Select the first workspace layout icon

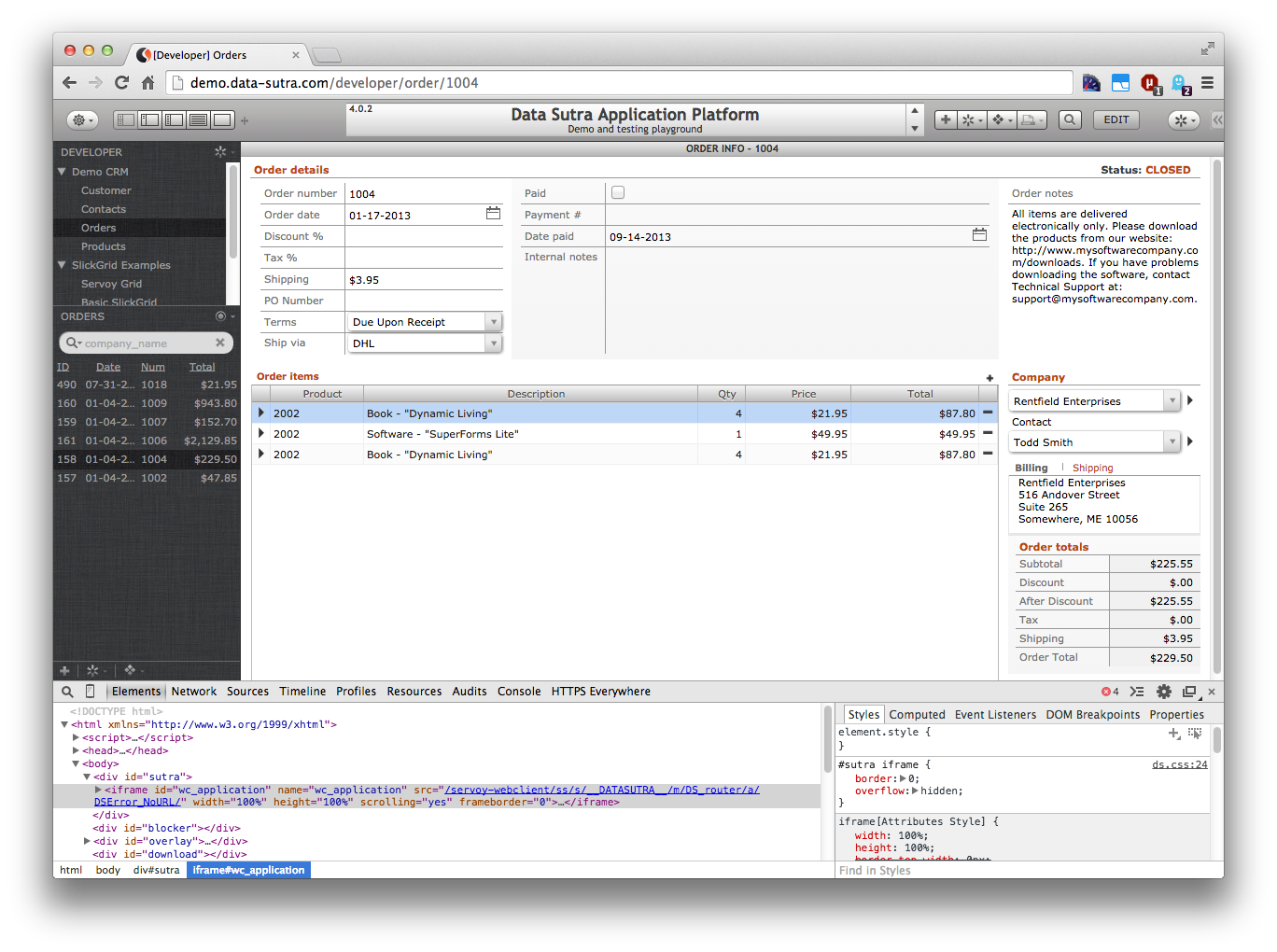125,119
